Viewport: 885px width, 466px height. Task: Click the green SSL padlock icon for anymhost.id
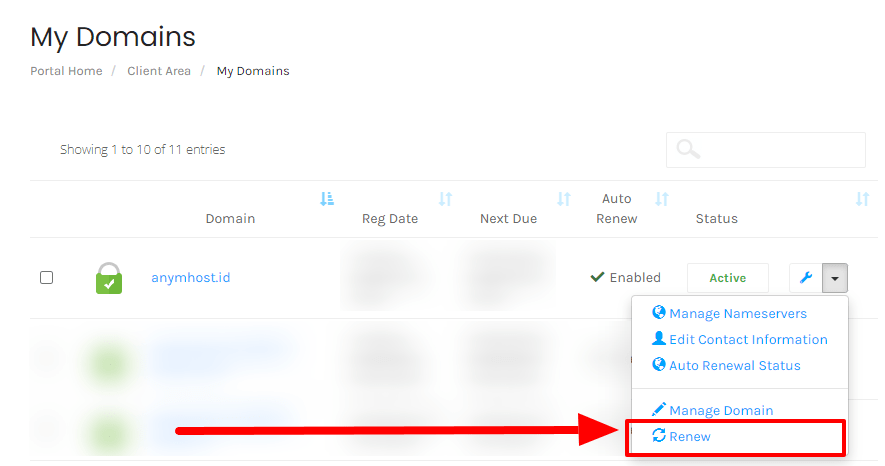click(x=109, y=278)
